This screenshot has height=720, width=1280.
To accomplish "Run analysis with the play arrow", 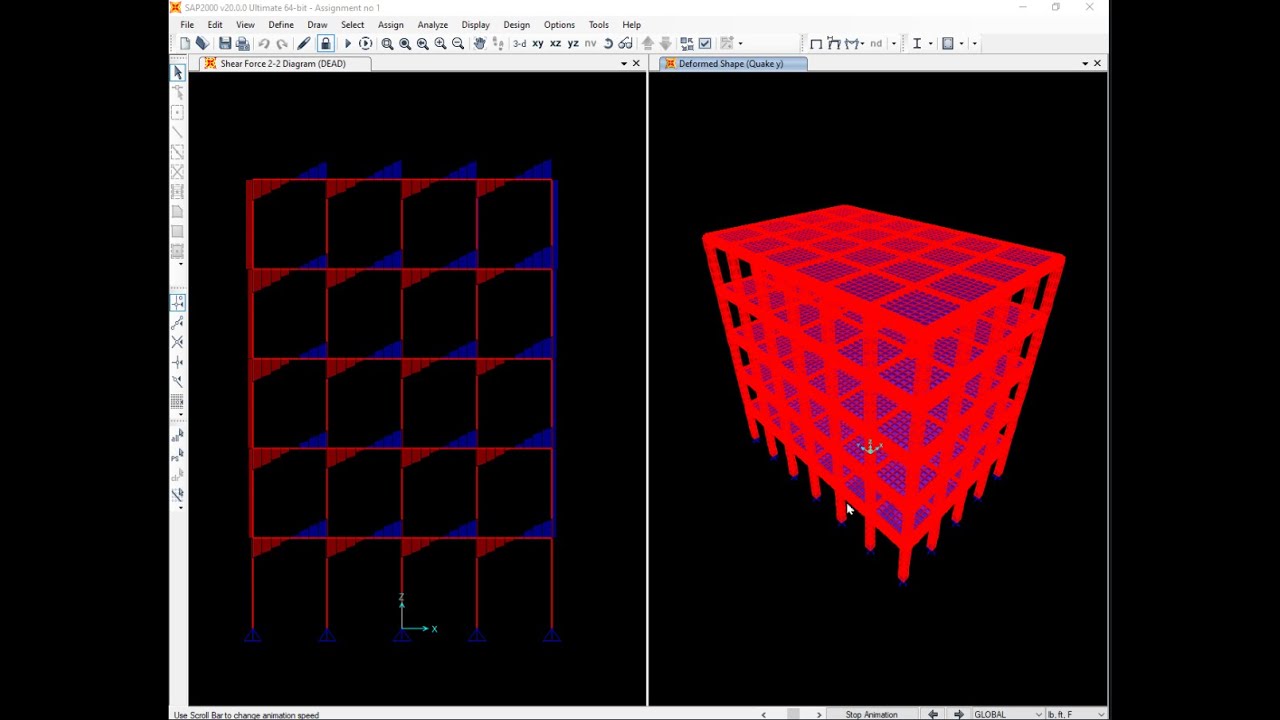I will point(347,43).
